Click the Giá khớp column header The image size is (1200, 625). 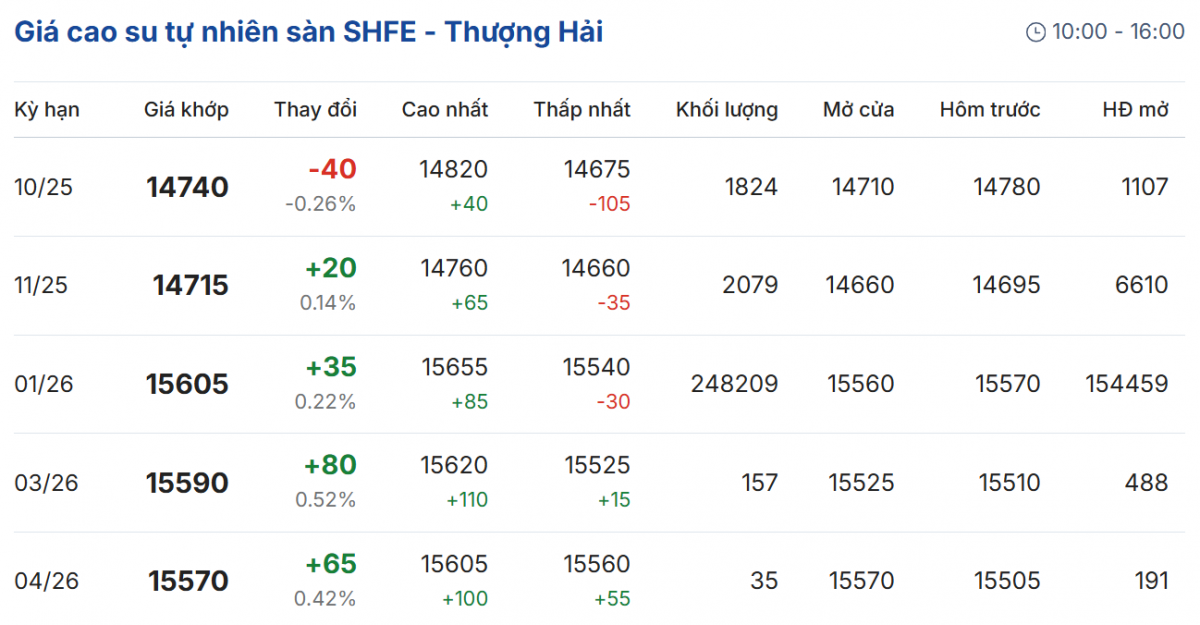(x=186, y=110)
